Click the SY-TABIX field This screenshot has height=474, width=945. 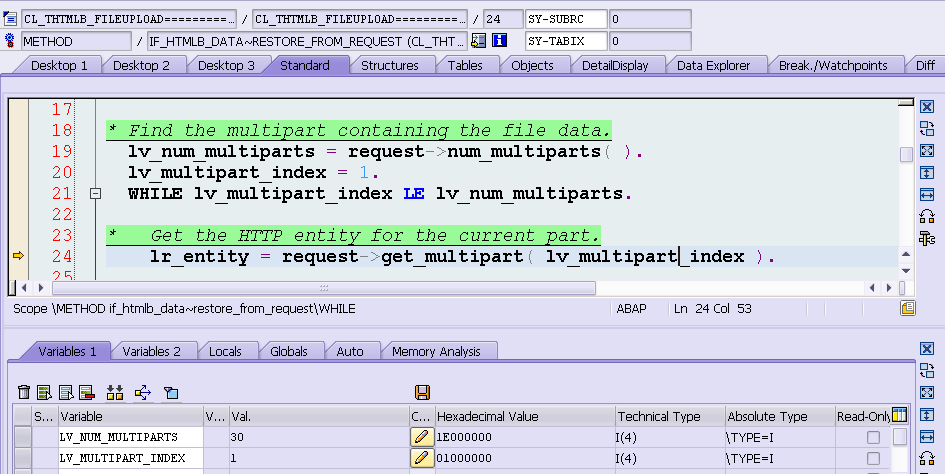point(566,41)
